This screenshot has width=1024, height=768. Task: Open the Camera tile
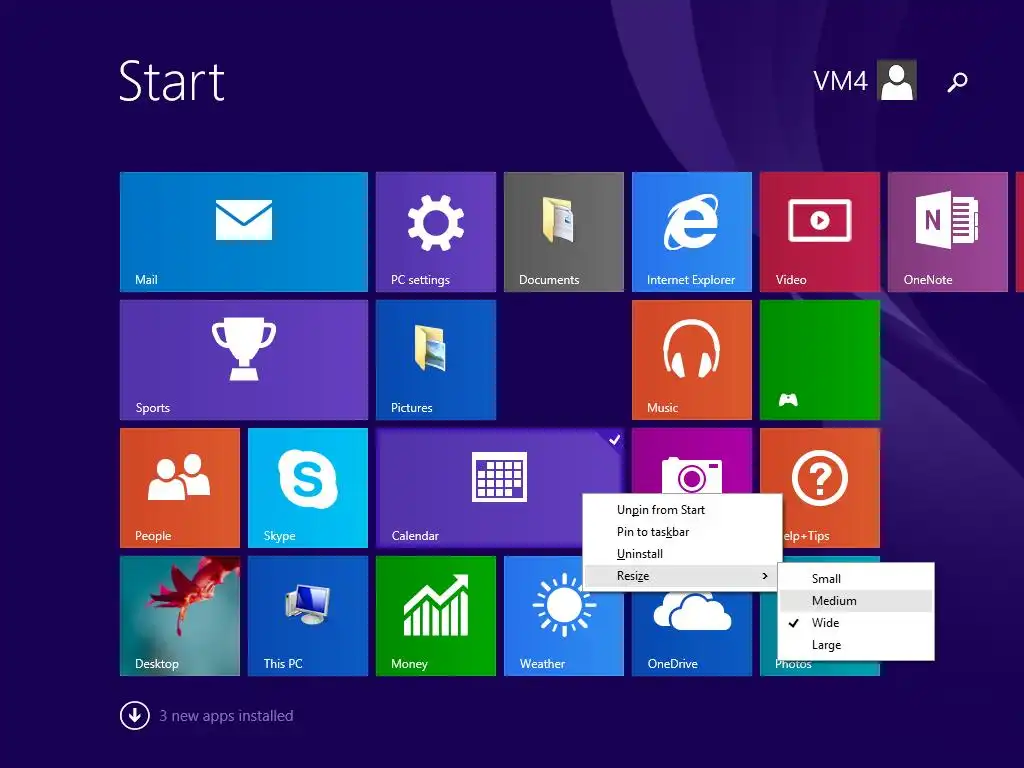coord(692,461)
